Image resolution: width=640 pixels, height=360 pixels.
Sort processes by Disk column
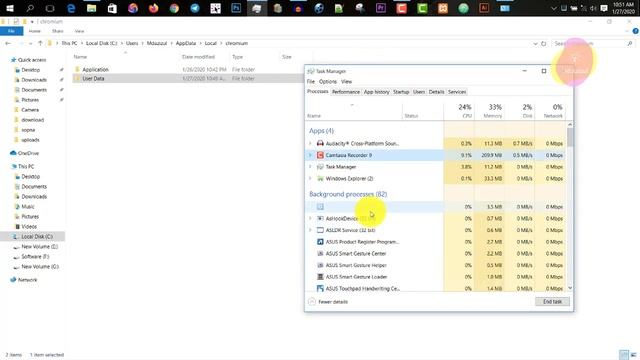click(x=520, y=111)
